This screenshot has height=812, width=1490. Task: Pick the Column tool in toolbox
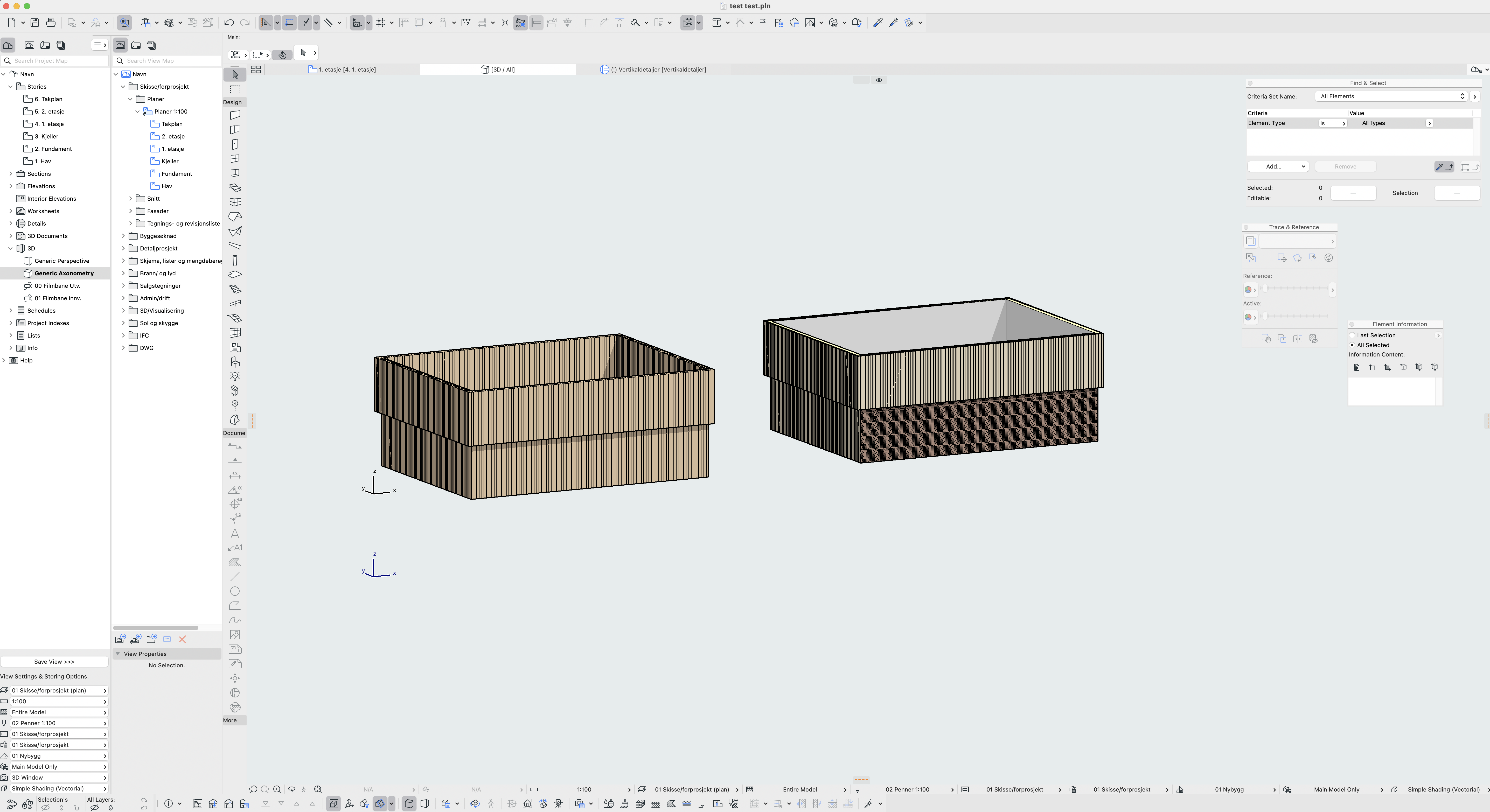(x=235, y=260)
